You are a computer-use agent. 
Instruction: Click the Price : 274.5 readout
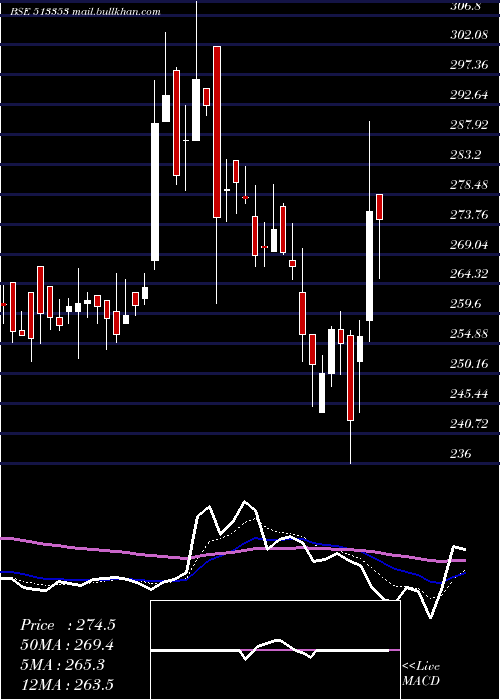click(x=68, y=625)
